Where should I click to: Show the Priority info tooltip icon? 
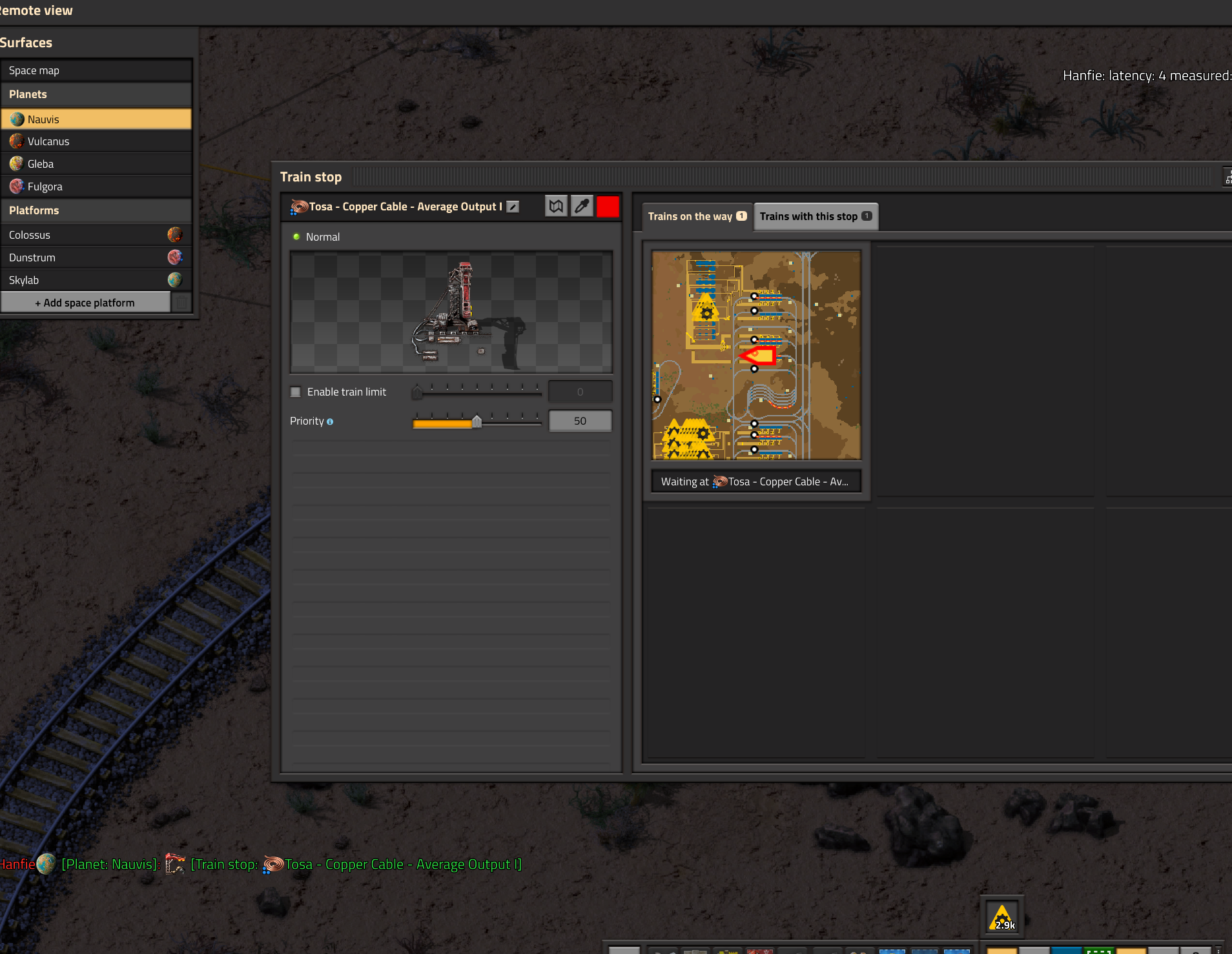click(330, 421)
